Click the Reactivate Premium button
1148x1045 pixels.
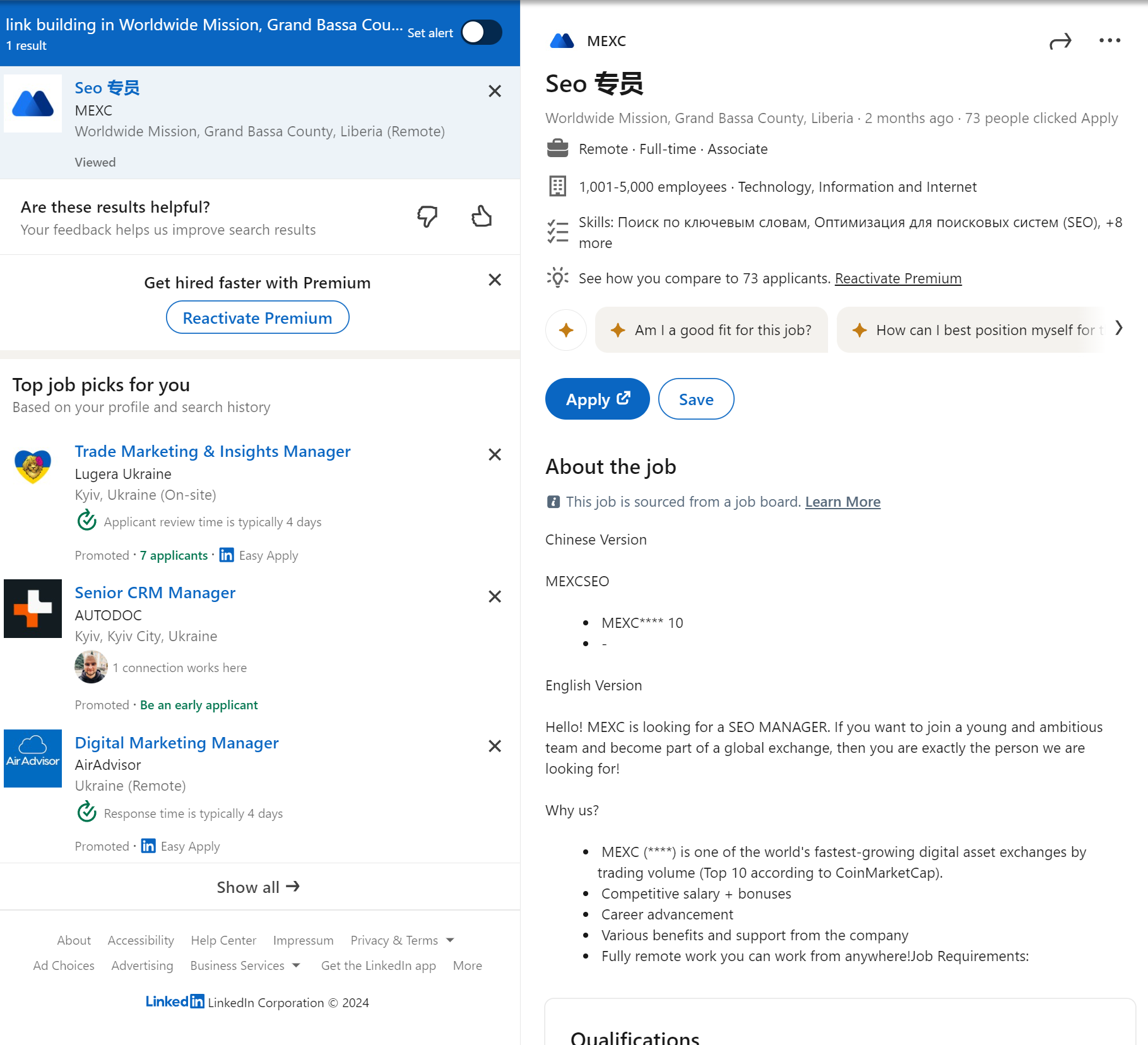pos(257,317)
